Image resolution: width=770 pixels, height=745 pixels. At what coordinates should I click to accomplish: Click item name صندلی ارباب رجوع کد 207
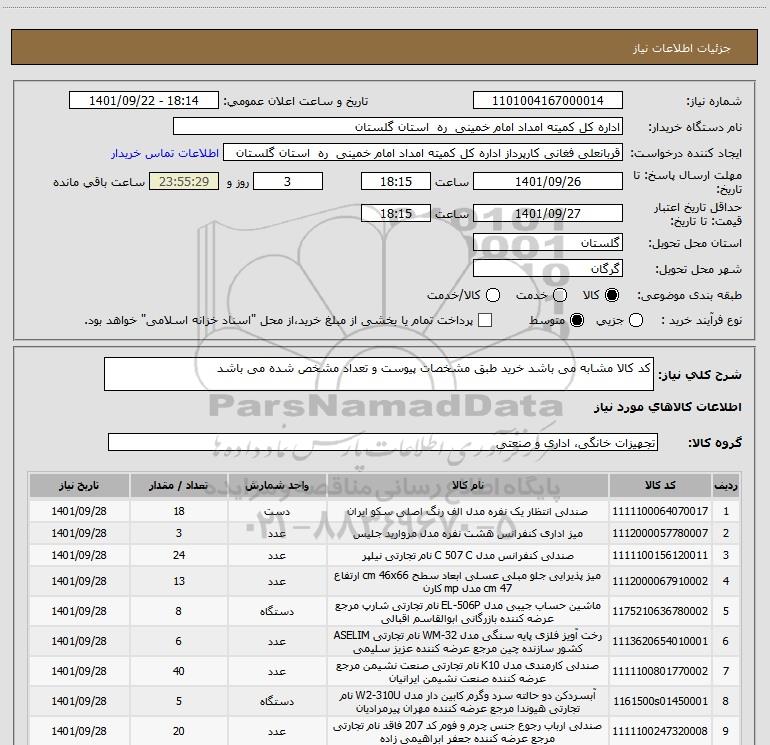[x=468, y=731]
